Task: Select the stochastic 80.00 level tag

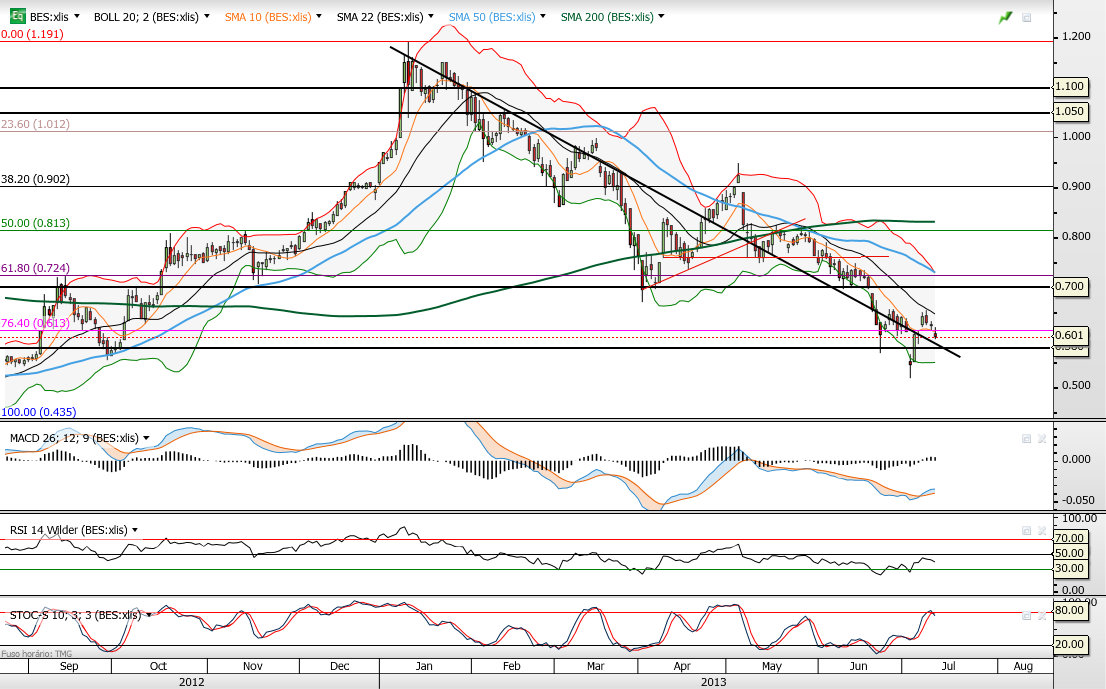Action: [1069, 610]
